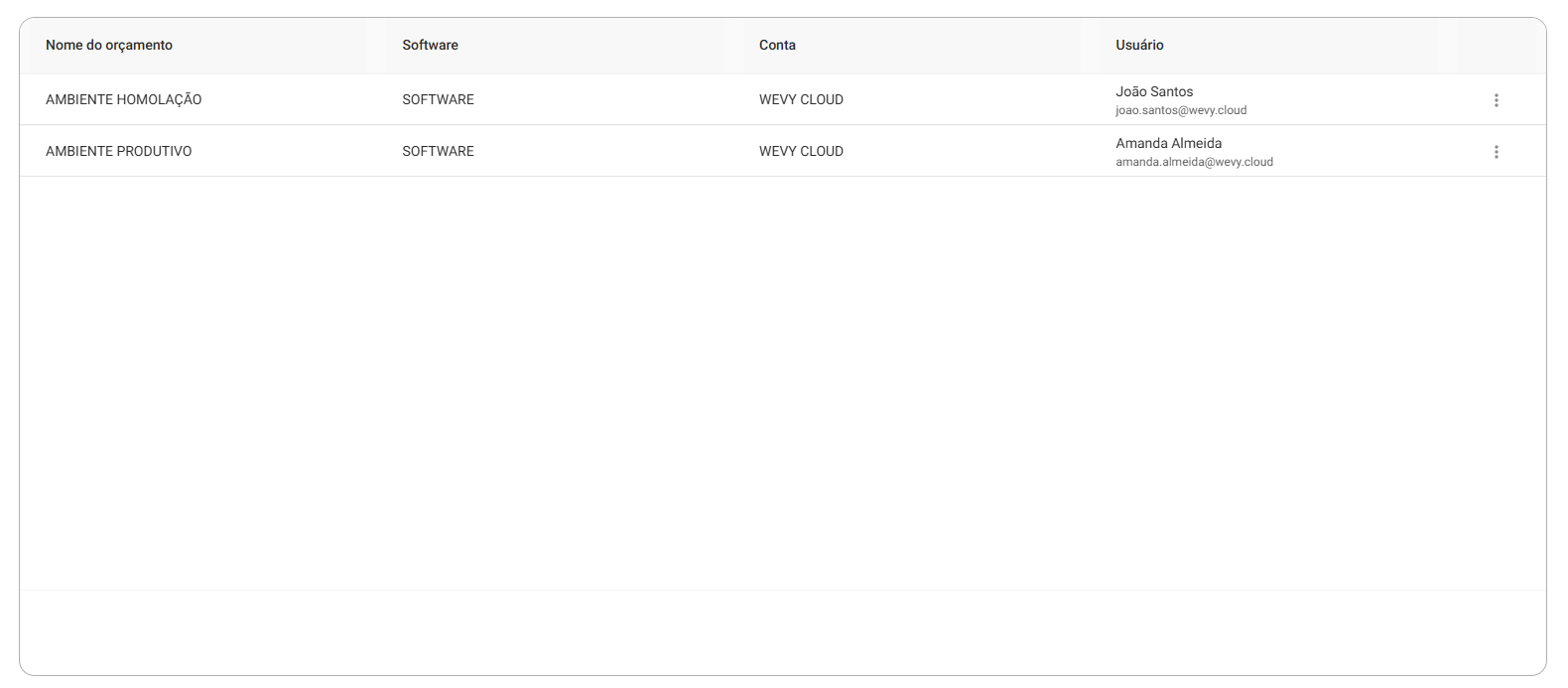The image size is (1568, 688).
Task: Click SOFTWARE cell in AMBIENTE HOMOLOGAÇÃO row
Action: point(438,99)
